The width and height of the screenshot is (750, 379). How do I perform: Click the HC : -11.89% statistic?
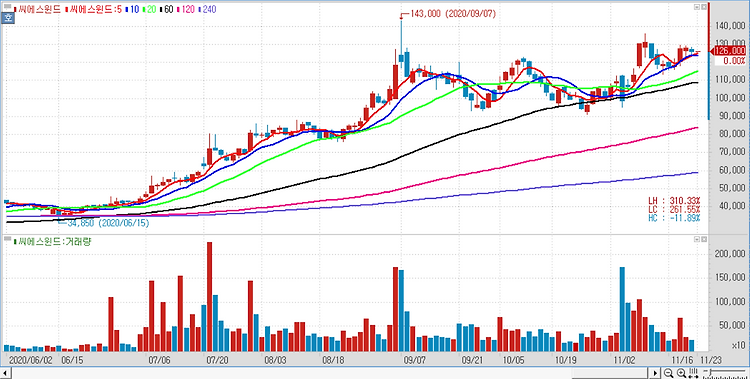click(674, 218)
